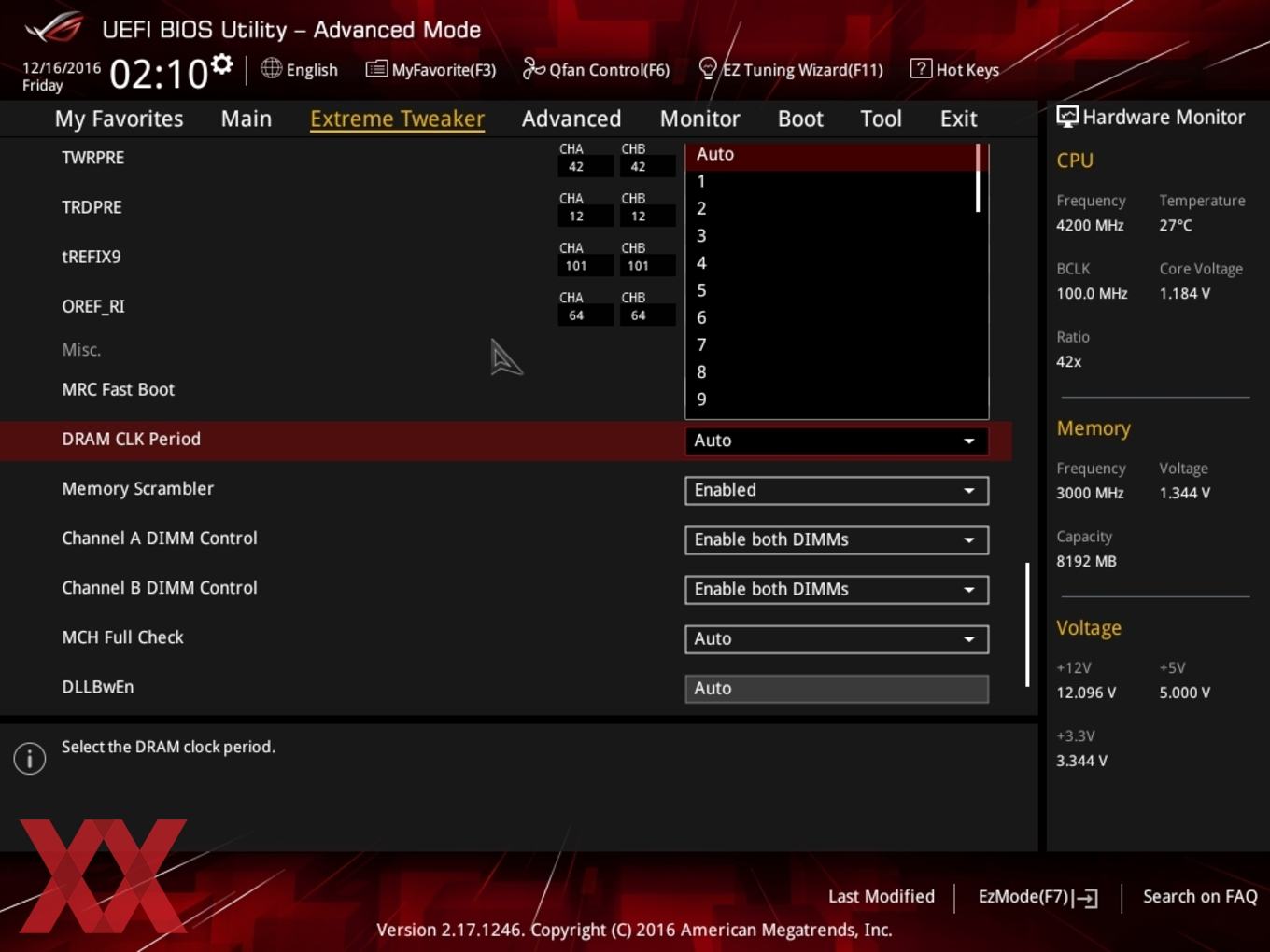Click Last Modified button
The height and width of the screenshot is (952, 1270).
click(x=881, y=897)
